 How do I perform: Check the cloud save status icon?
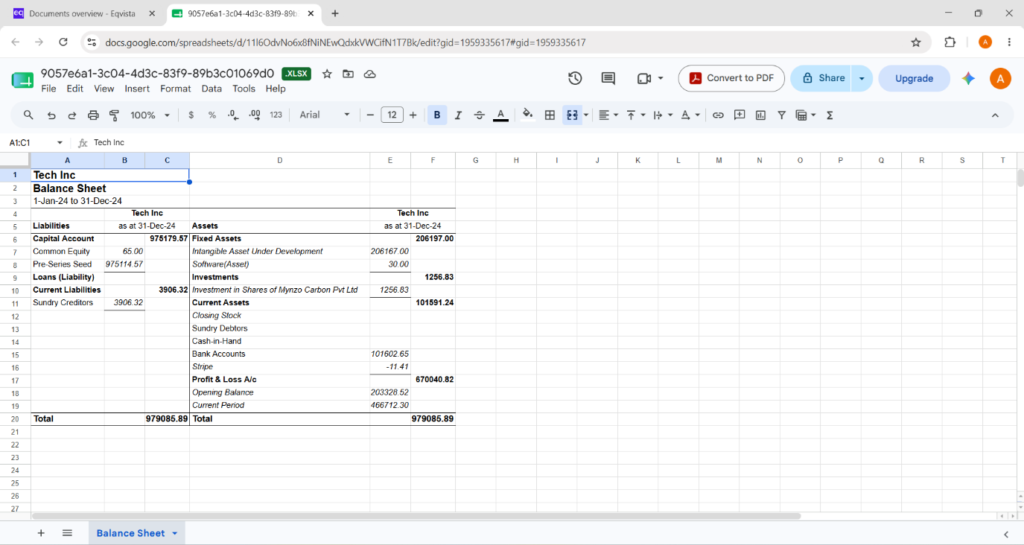(x=370, y=74)
